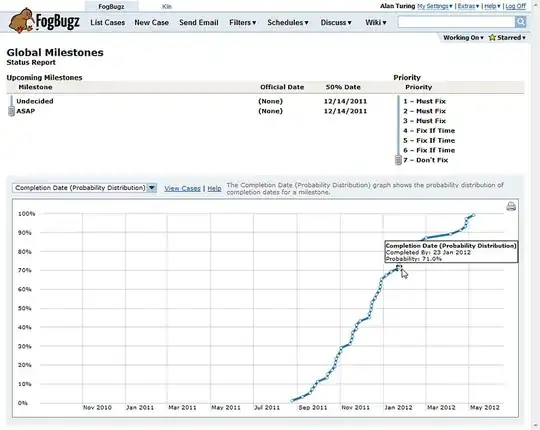The width and height of the screenshot is (540, 430).
Task: Click the 71% data point on the graph
Action: tap(399, 266)
